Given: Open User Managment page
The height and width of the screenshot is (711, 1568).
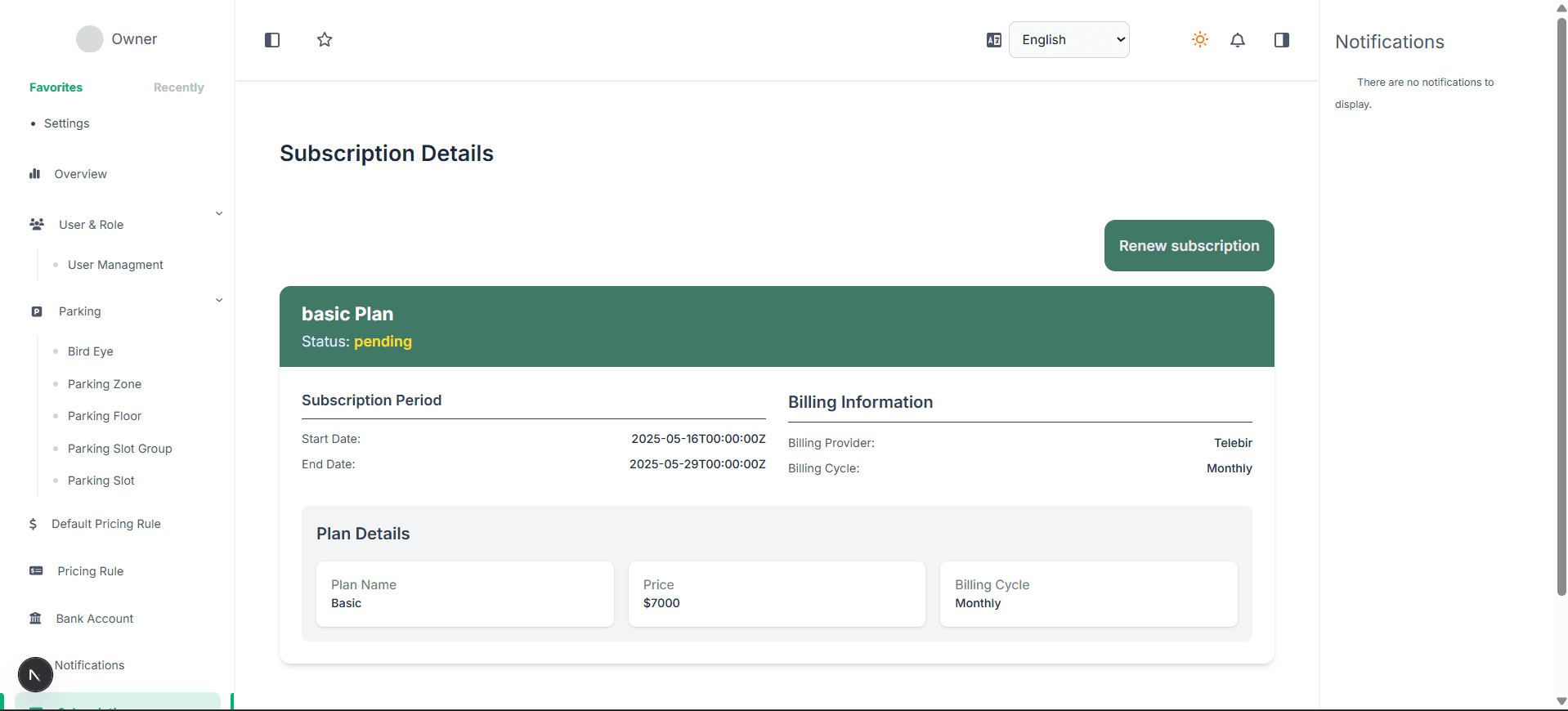Looking at the screenshot, I should 115,265.
